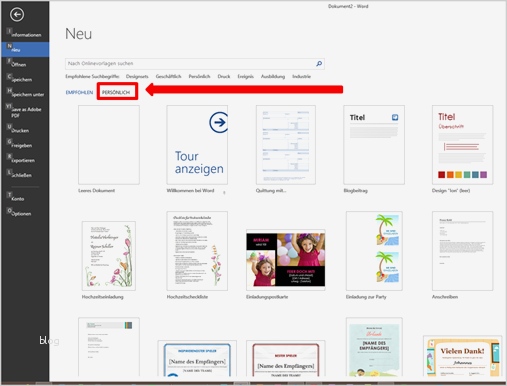Select the Hochzeitseinladung template

(109, 256)
